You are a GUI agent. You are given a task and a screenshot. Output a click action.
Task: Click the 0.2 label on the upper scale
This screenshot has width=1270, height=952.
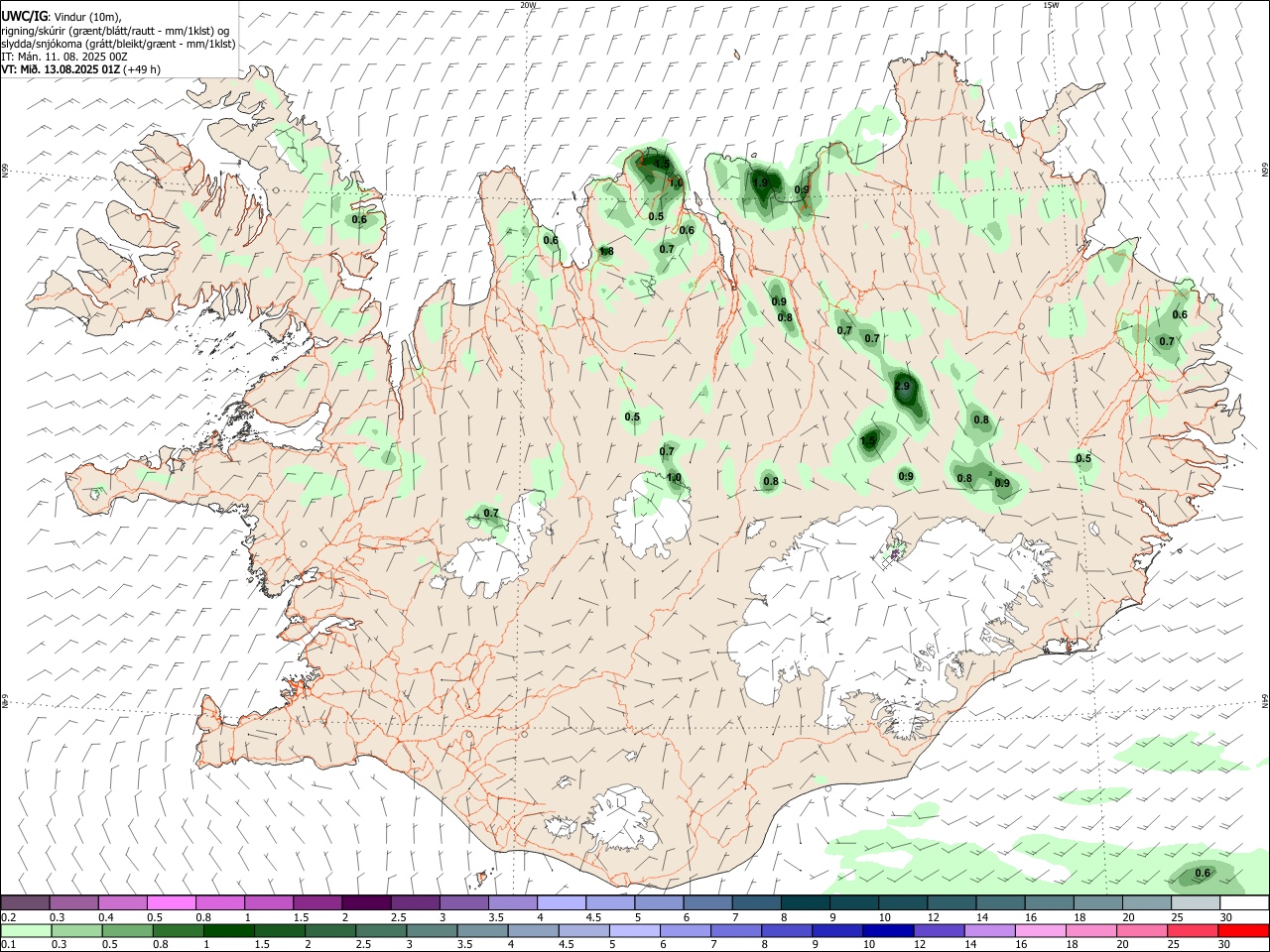[8, 917]
